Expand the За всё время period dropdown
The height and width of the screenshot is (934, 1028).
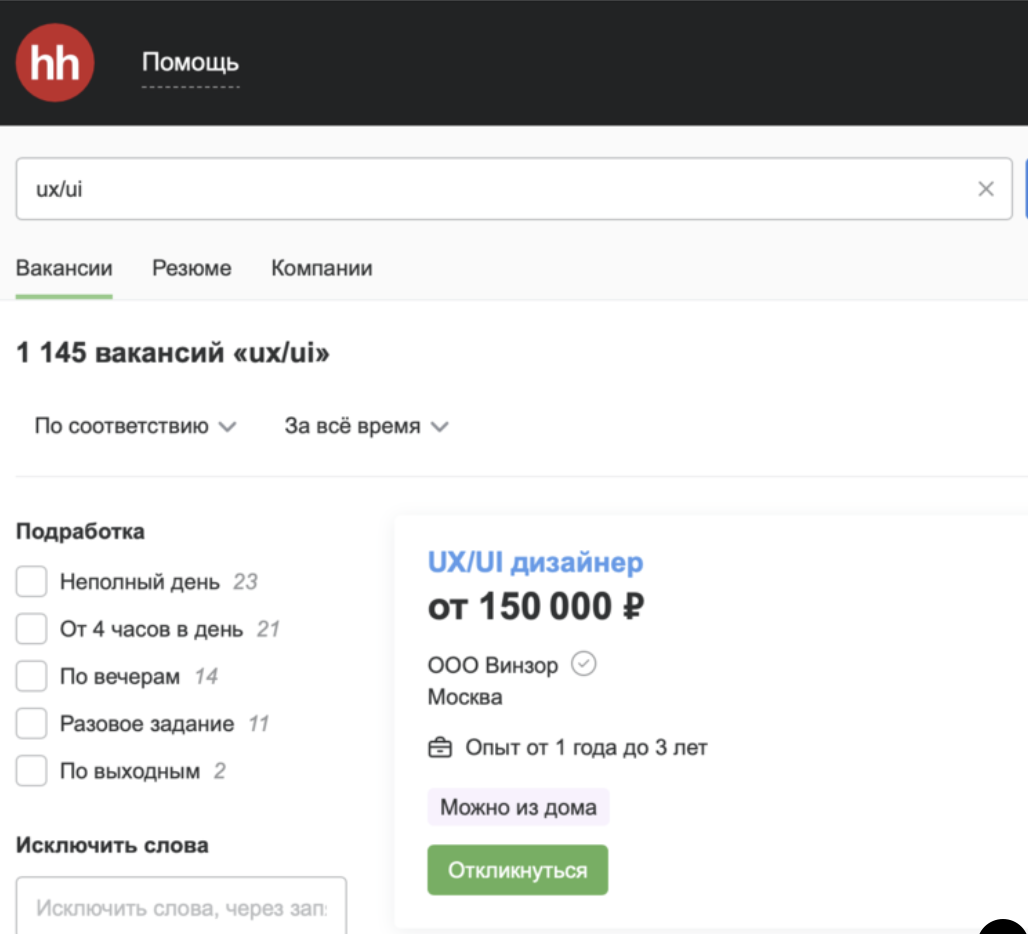(366, 426)
